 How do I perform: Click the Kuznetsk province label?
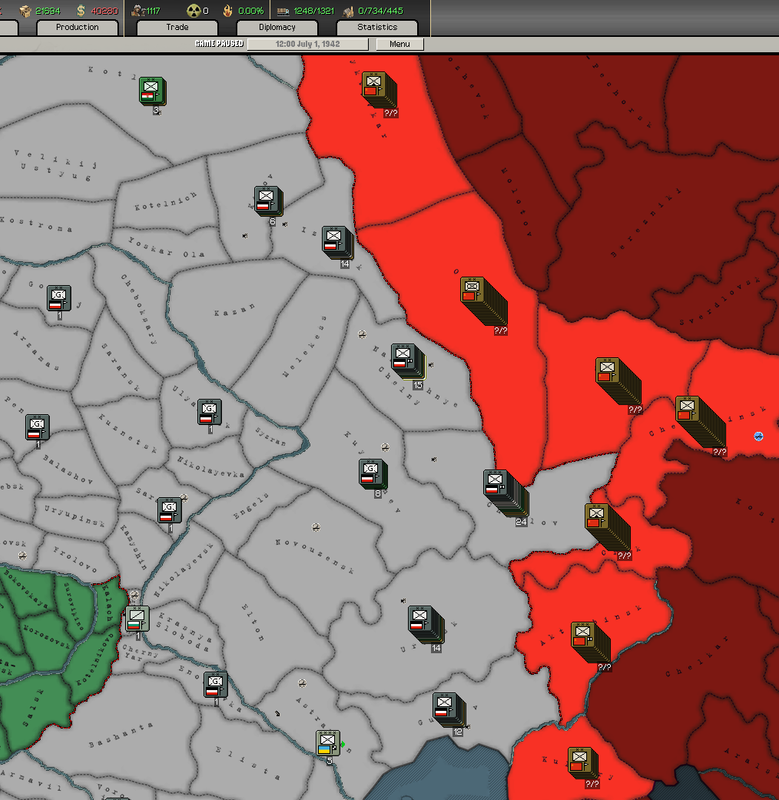pos(127,434)
